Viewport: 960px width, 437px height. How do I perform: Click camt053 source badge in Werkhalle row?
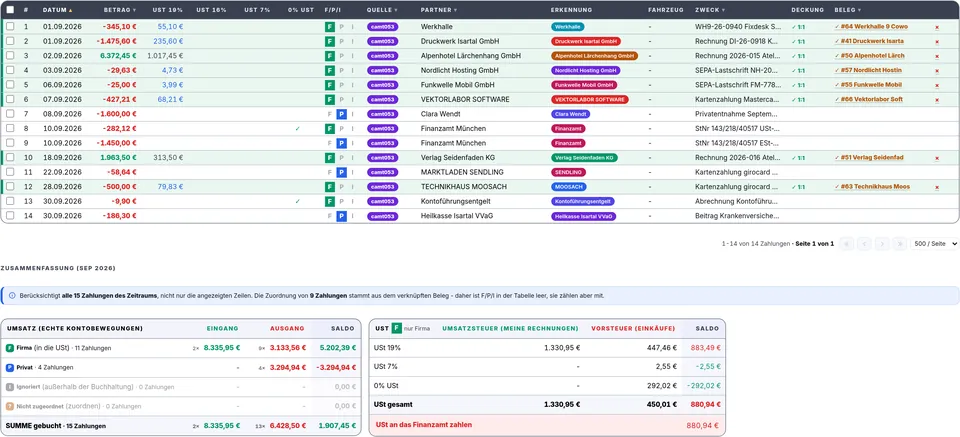point(383,27)
